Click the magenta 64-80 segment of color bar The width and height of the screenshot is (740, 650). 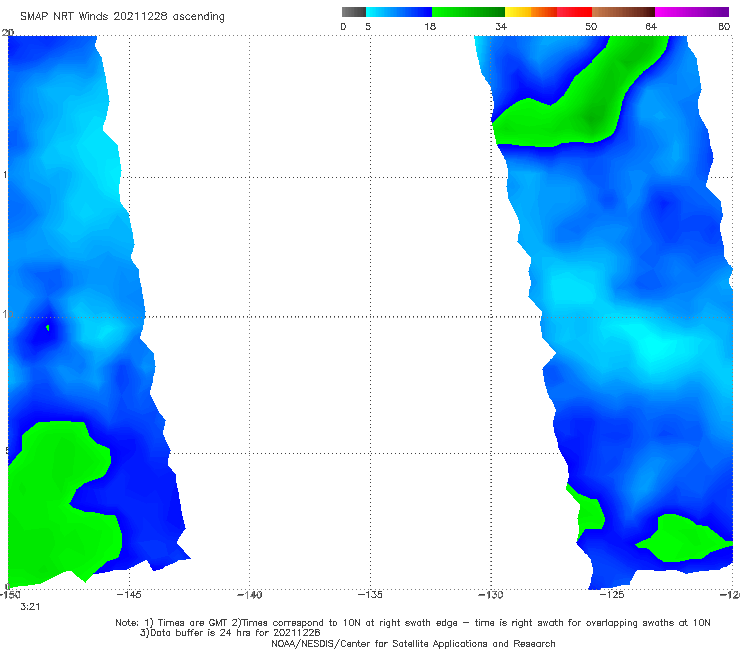(x=692, y=12)
